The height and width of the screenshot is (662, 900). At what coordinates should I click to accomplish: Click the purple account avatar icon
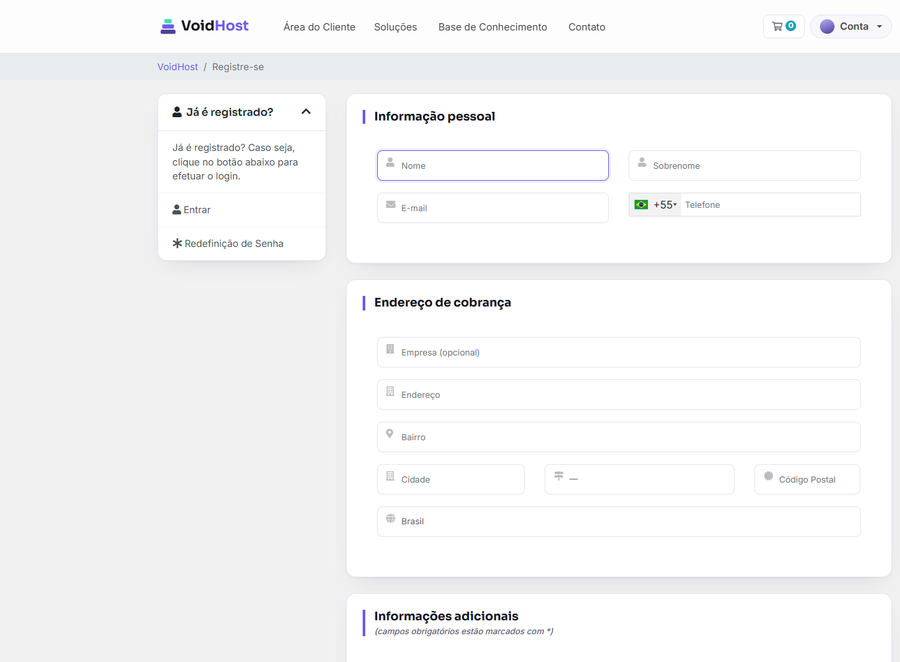coord(827,26)
